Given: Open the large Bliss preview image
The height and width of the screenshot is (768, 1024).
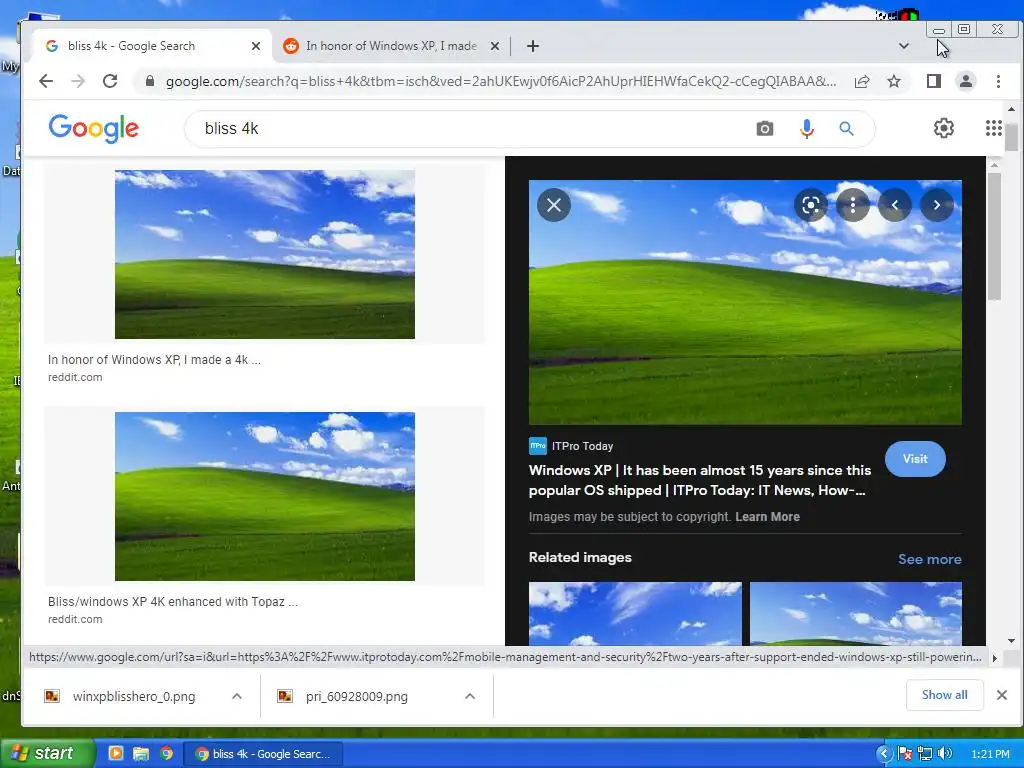Looking at the screenshot, I should point(745,302).
